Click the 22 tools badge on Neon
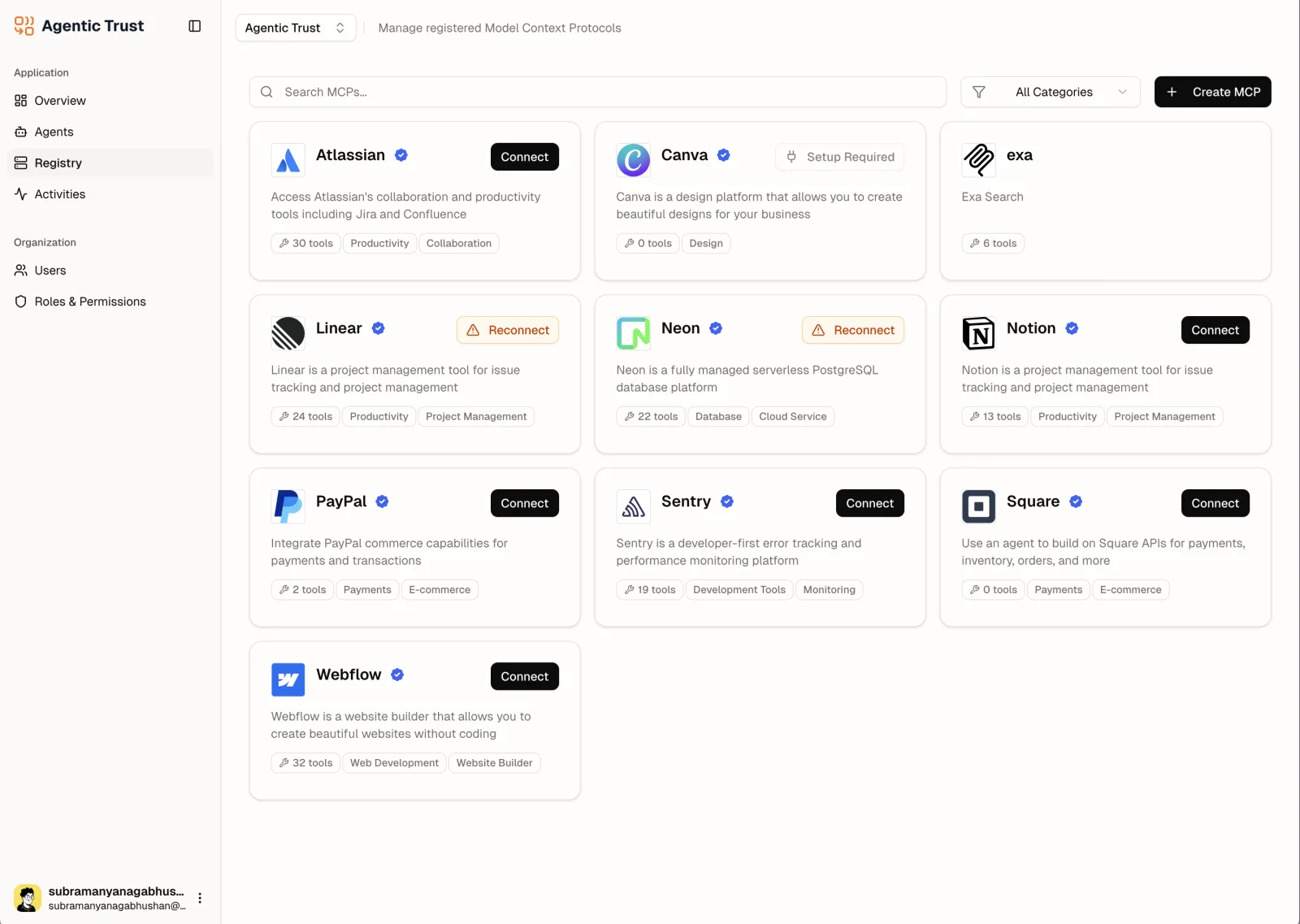1300x924 pixels. [651, 416]
